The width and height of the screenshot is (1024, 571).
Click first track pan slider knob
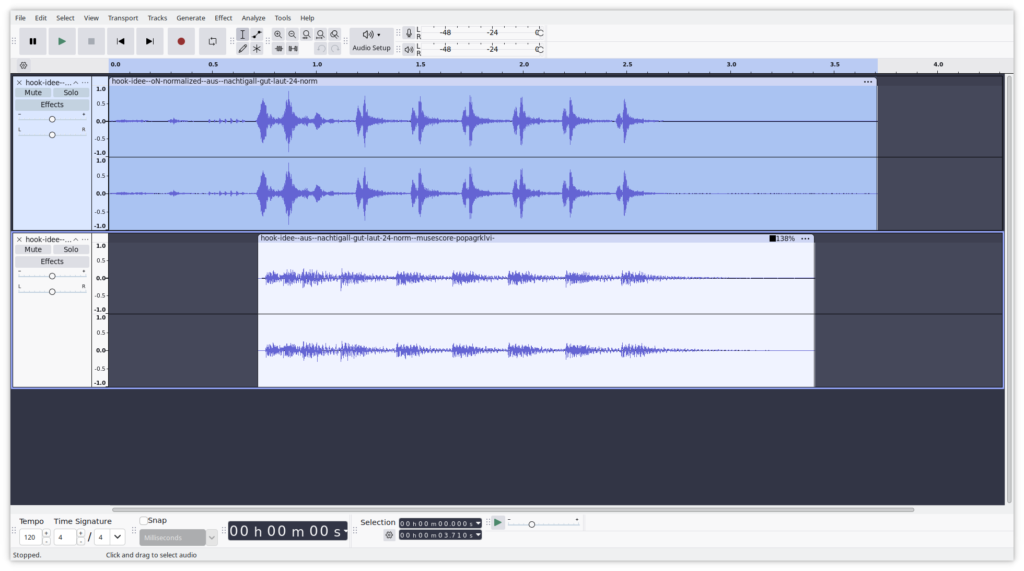[x=52, y=135]
